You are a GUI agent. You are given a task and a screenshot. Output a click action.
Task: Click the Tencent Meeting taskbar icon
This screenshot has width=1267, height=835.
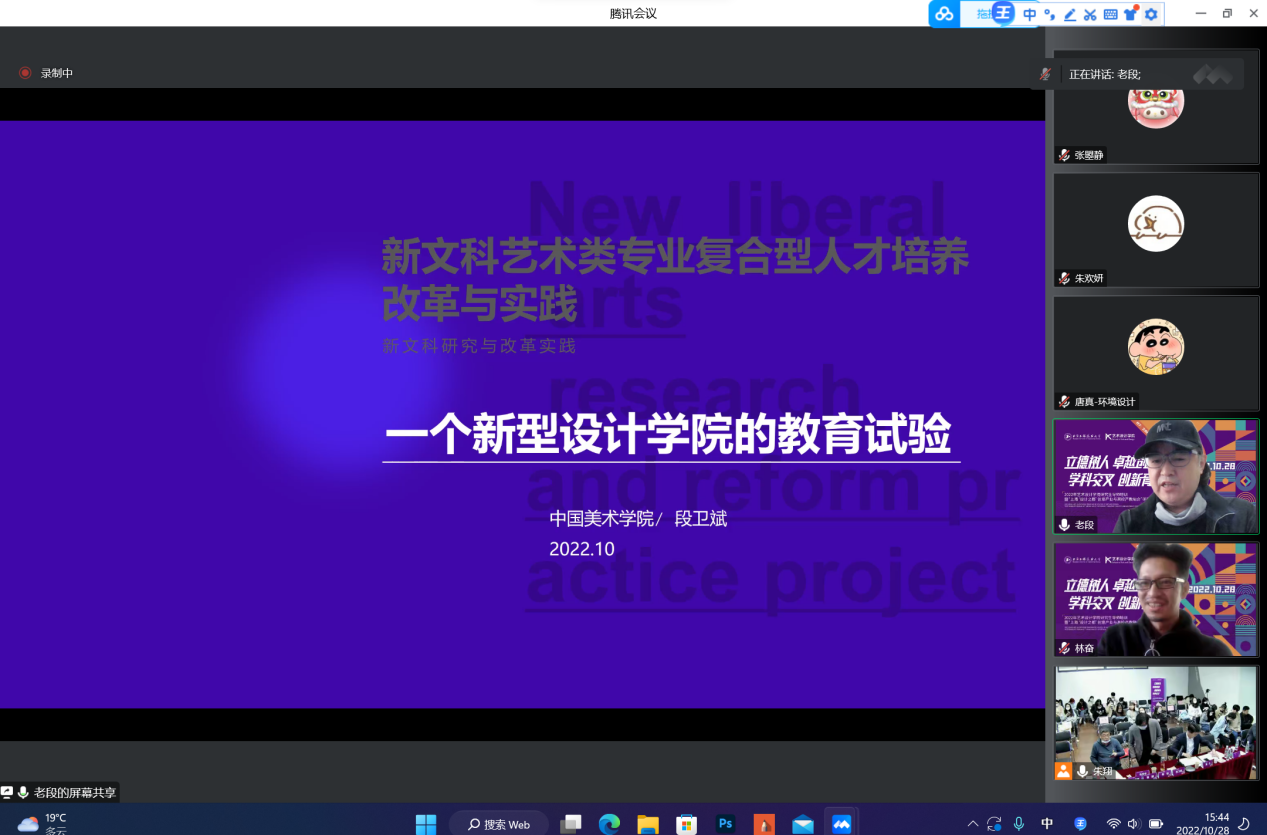(841, 824)
